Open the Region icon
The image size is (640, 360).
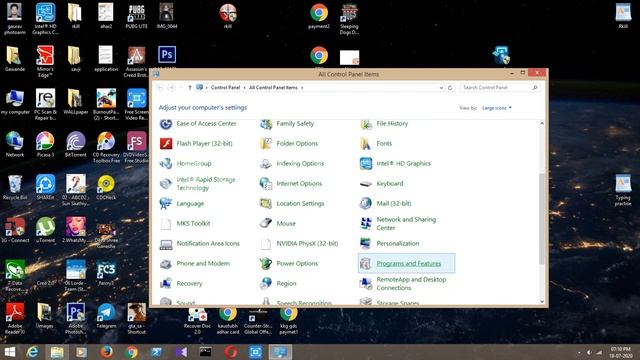pyautogui.click(x=266, y=284)
